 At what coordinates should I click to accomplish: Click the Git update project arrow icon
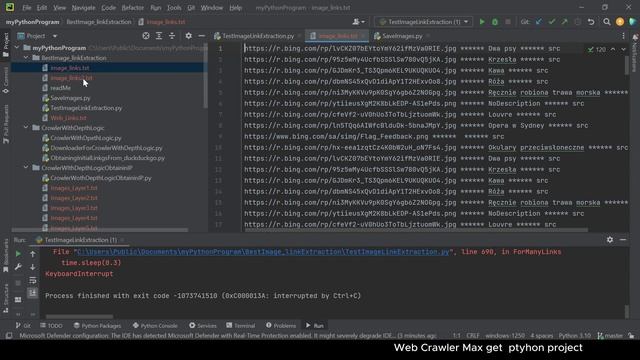coord(539,22)
